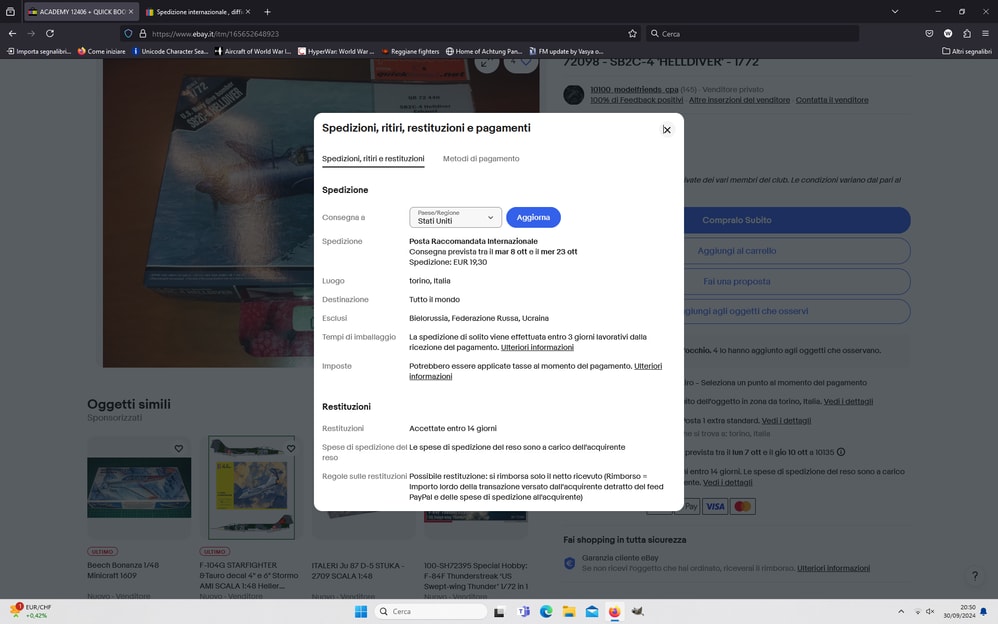The width and height of the screenshot is (998, 624).
Task: Close the Spedizione internazionale tab
Action: click(248, 11)
